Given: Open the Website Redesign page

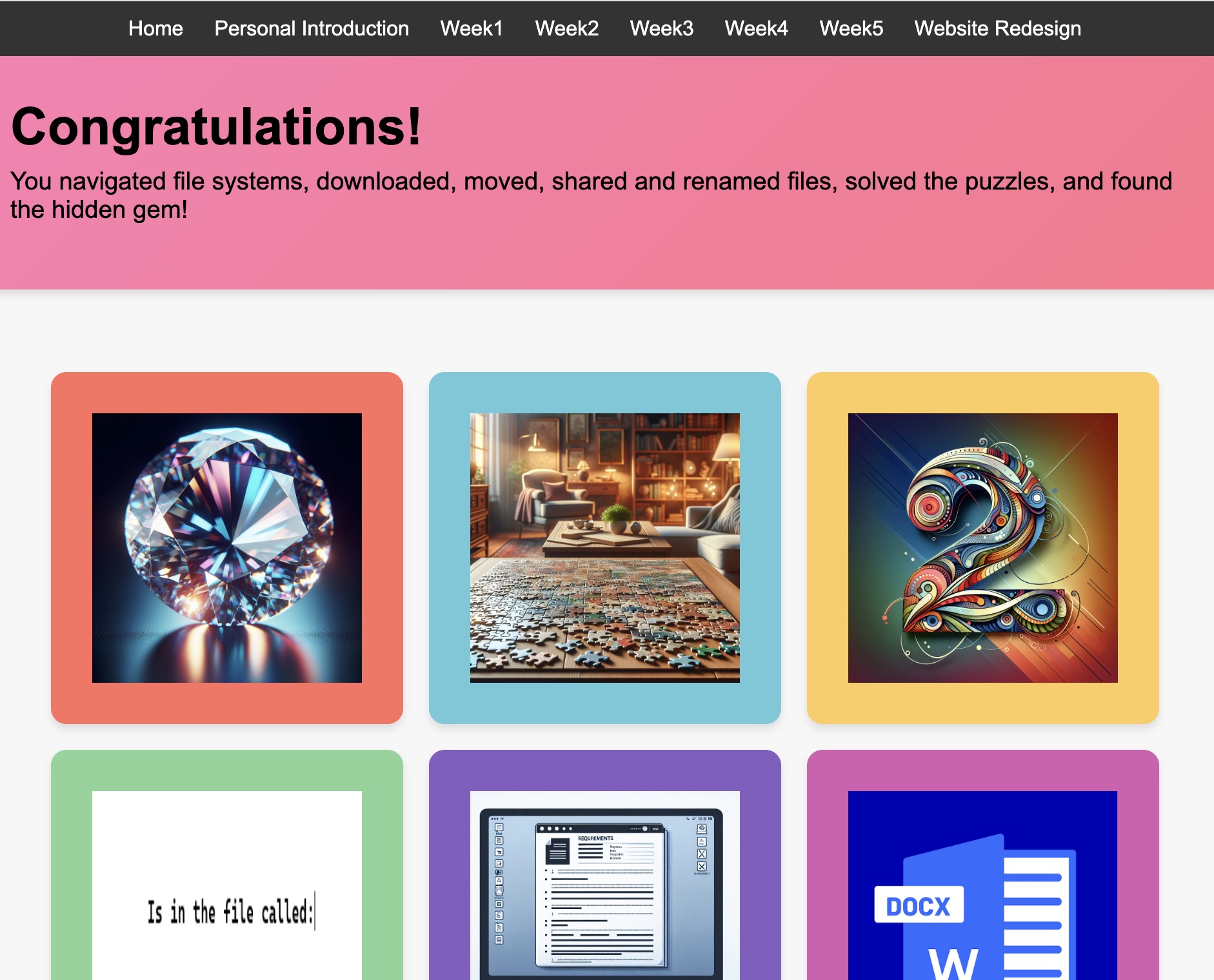Looking at the screenshot, I should [997, 28].
